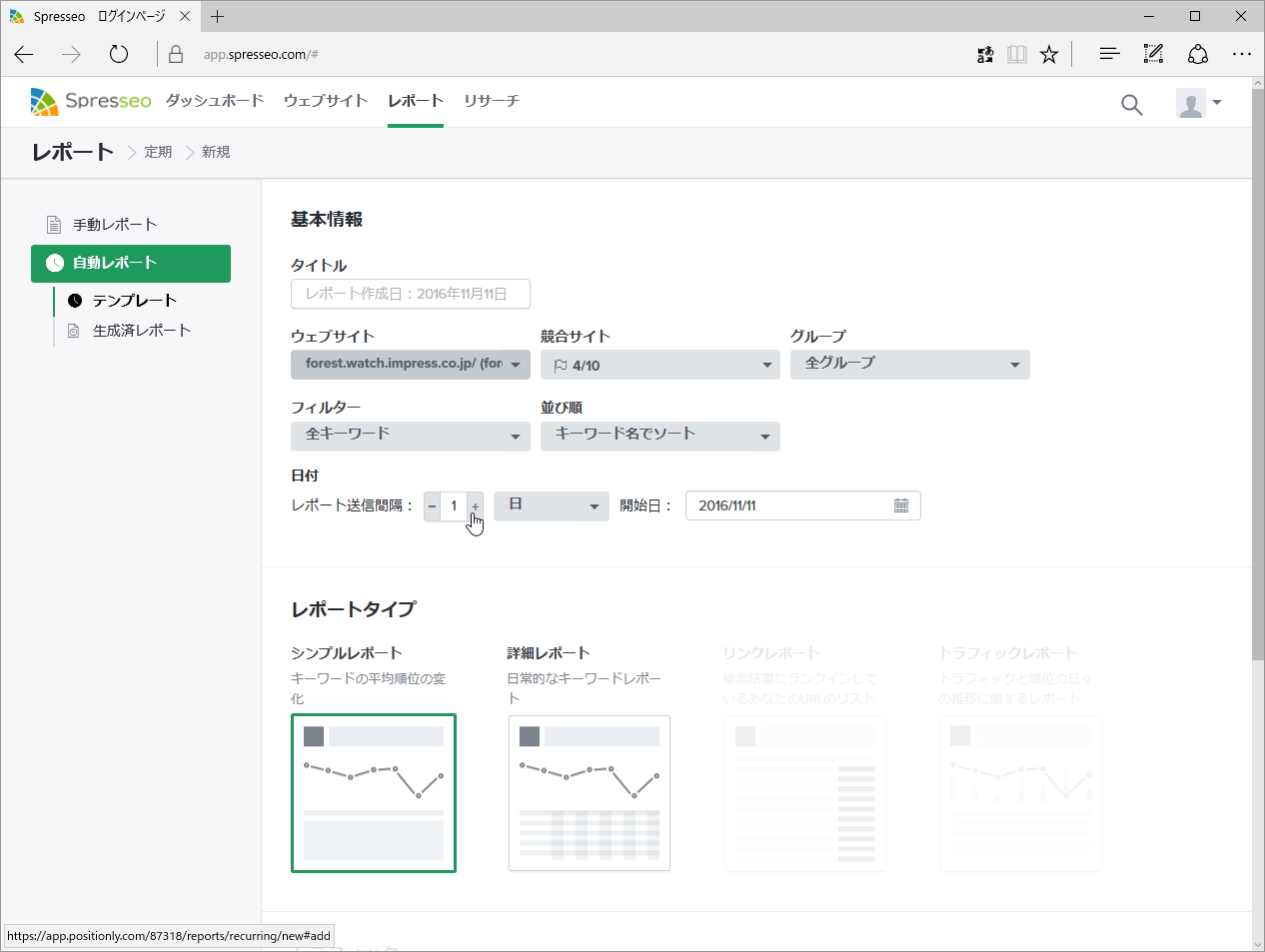Viewport: 1265px width, 952px height.
Task: Click the 手動レポート document icon
Action: coord(54,225)
